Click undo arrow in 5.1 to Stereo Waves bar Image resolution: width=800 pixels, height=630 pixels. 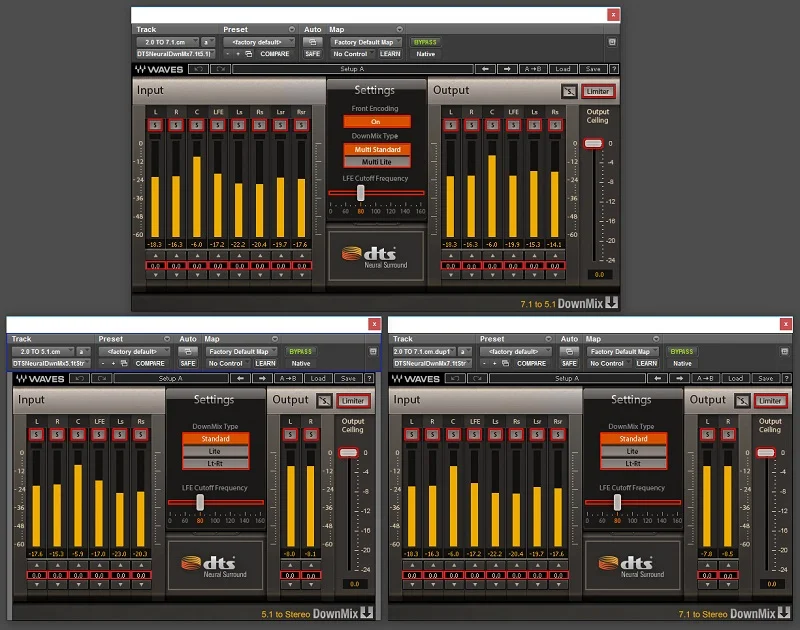click(x=79, y=379)
